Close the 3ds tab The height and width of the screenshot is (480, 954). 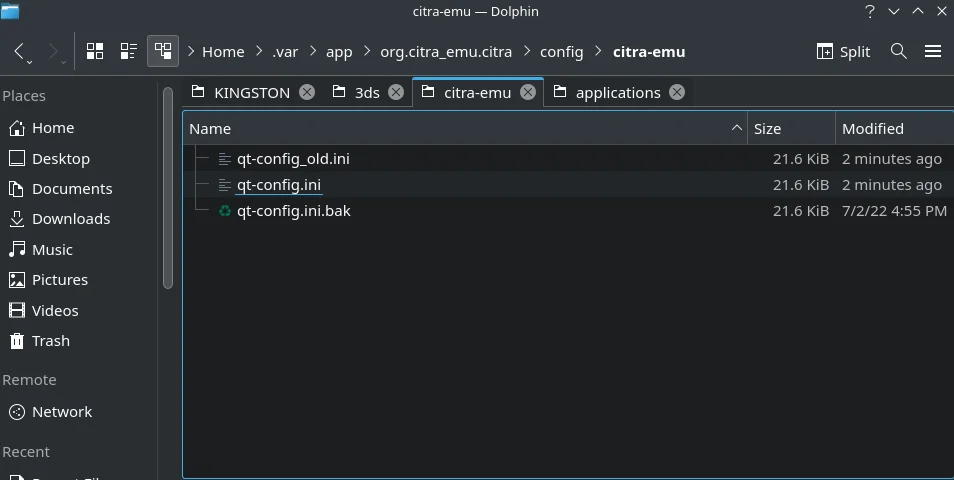(396, 92)
